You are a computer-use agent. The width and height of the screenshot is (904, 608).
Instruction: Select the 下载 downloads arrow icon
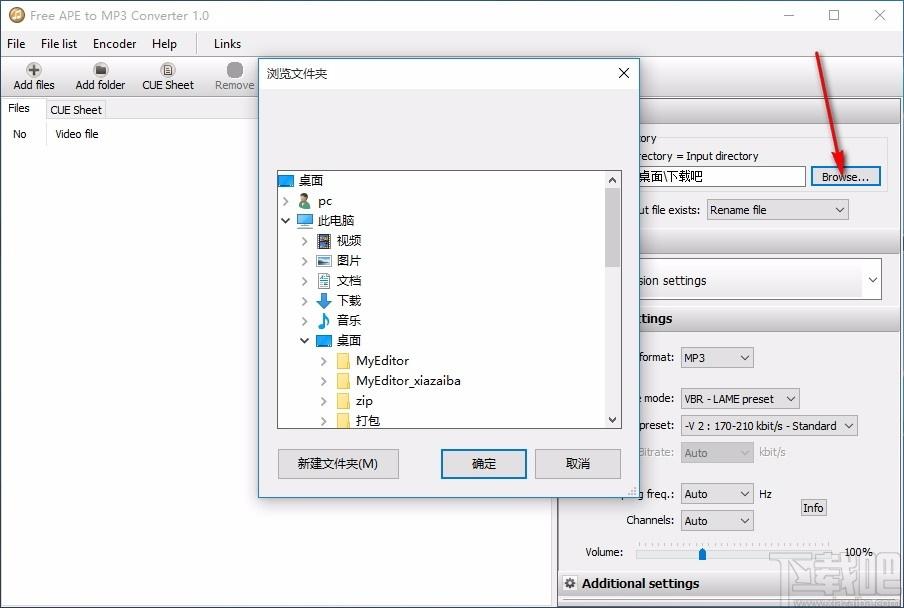[x=324, y=300]
